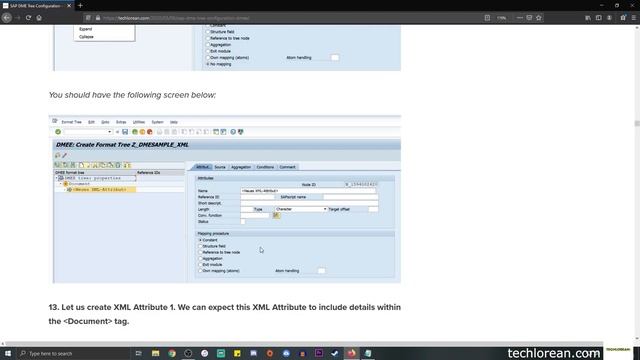Switch to the Aggregation tab
This screenshot has width=640, height=360.
point(241,167)
